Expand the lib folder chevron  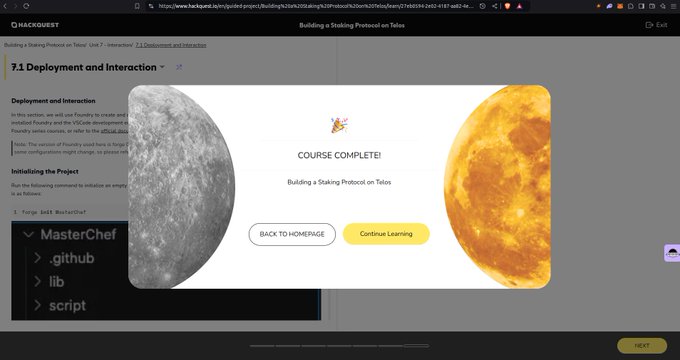click(x=38, y=282)
